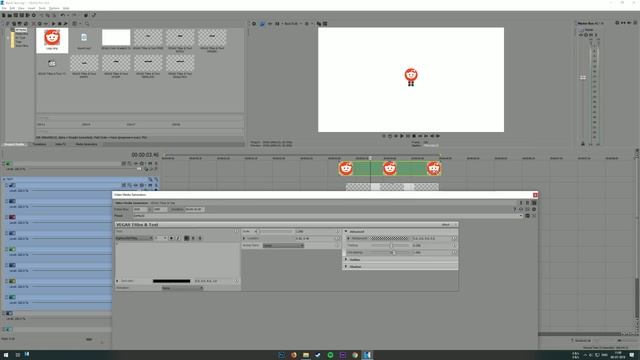This screenshot has height=360, width=640.
Task: Click the external monitor preview icon
Action: (x=262, y=24)
